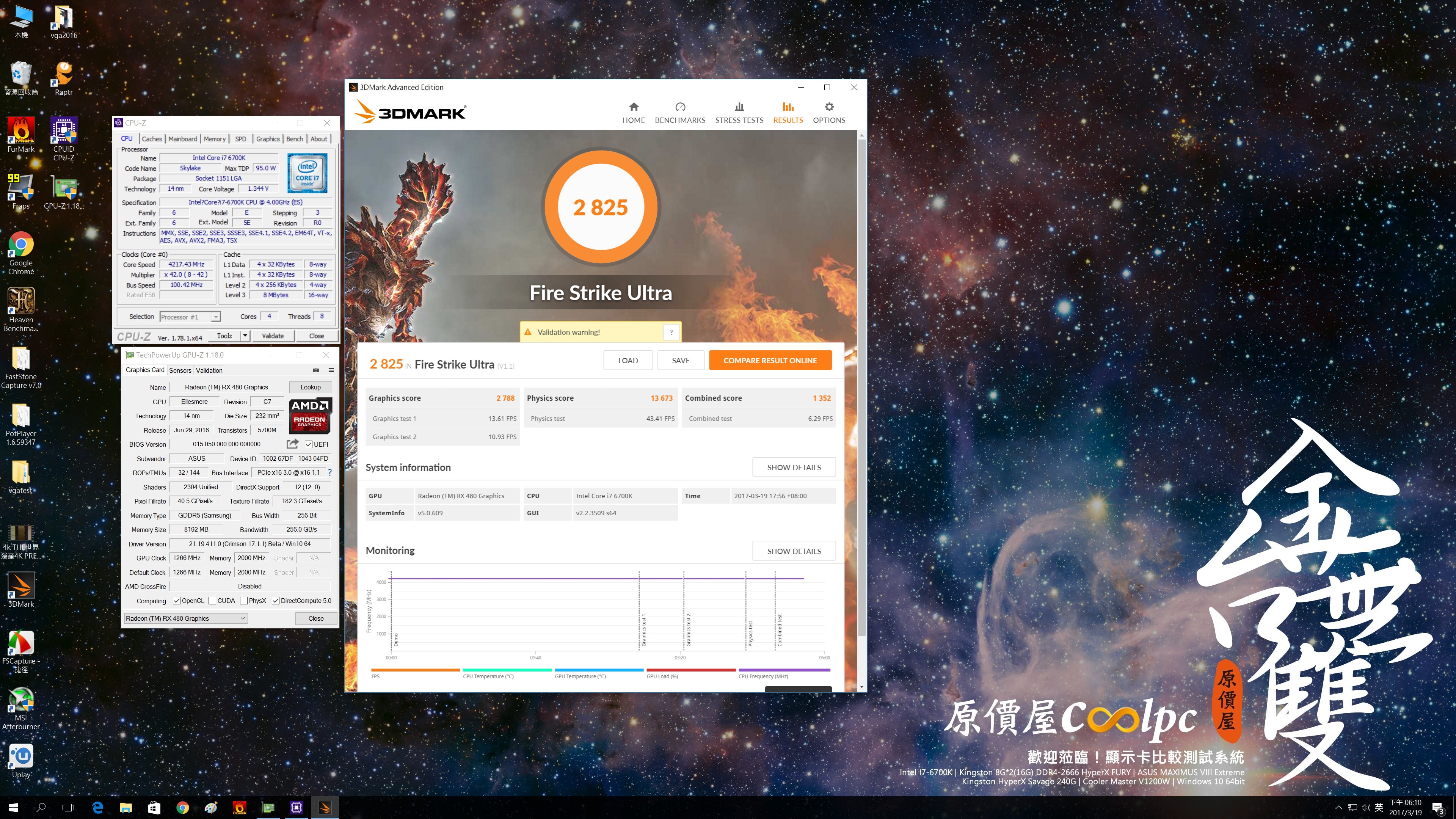
Task: Expand the CPU-Z Tools dropdown arrow
Action: [245, 336]
